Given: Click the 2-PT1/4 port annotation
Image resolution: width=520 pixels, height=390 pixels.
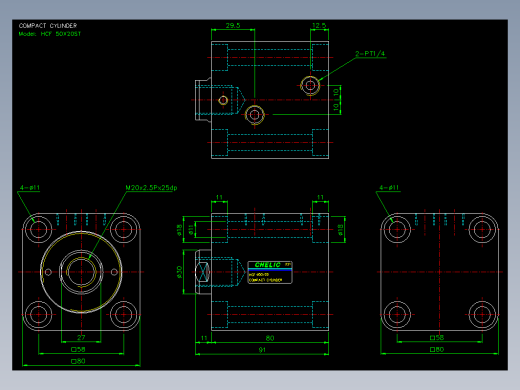Looking at the screenshot, I should [x=370, y=54].
